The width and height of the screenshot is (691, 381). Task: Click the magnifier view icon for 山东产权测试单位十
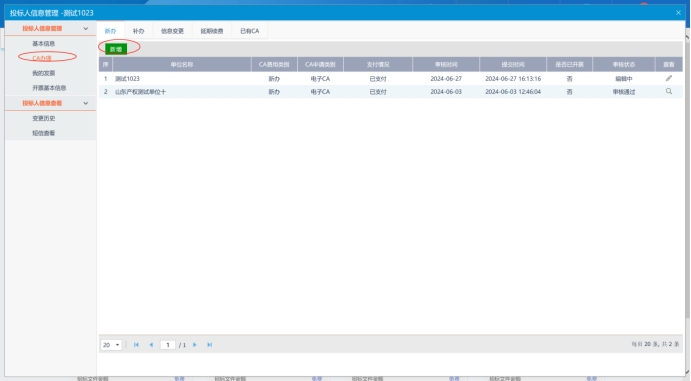(669, 92)
